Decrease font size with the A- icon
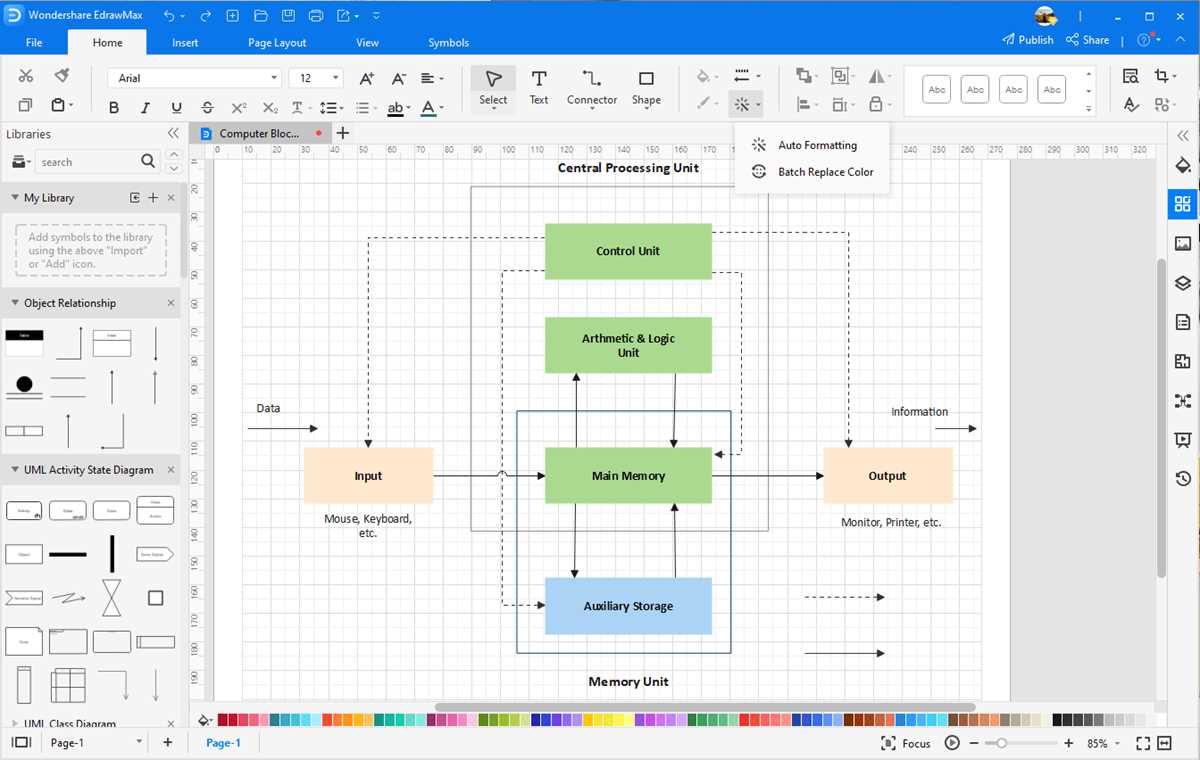The height and width of the screenshot is (760, 1200). point(398,78)
